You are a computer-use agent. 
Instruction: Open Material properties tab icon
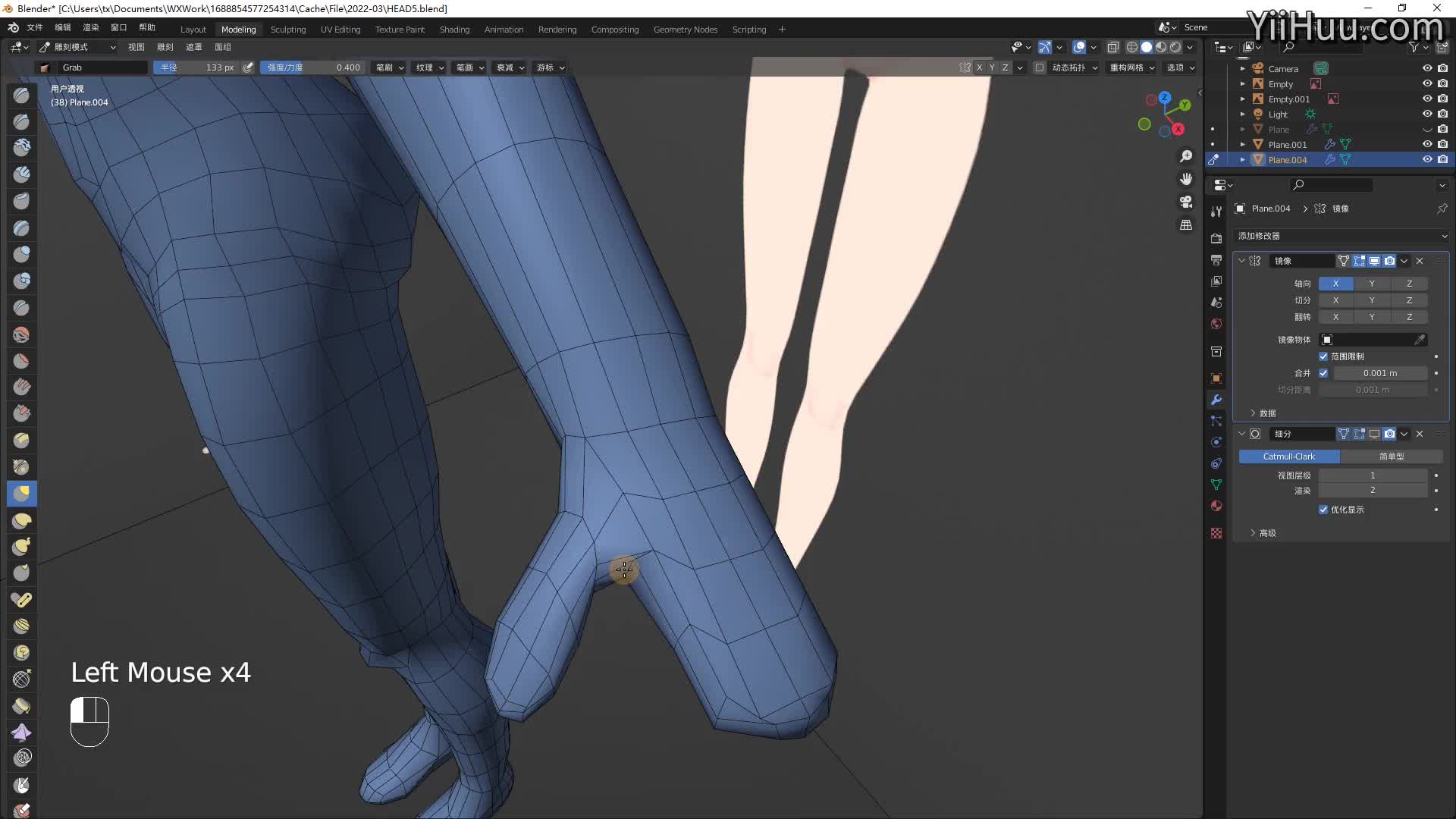[1216, 506]
